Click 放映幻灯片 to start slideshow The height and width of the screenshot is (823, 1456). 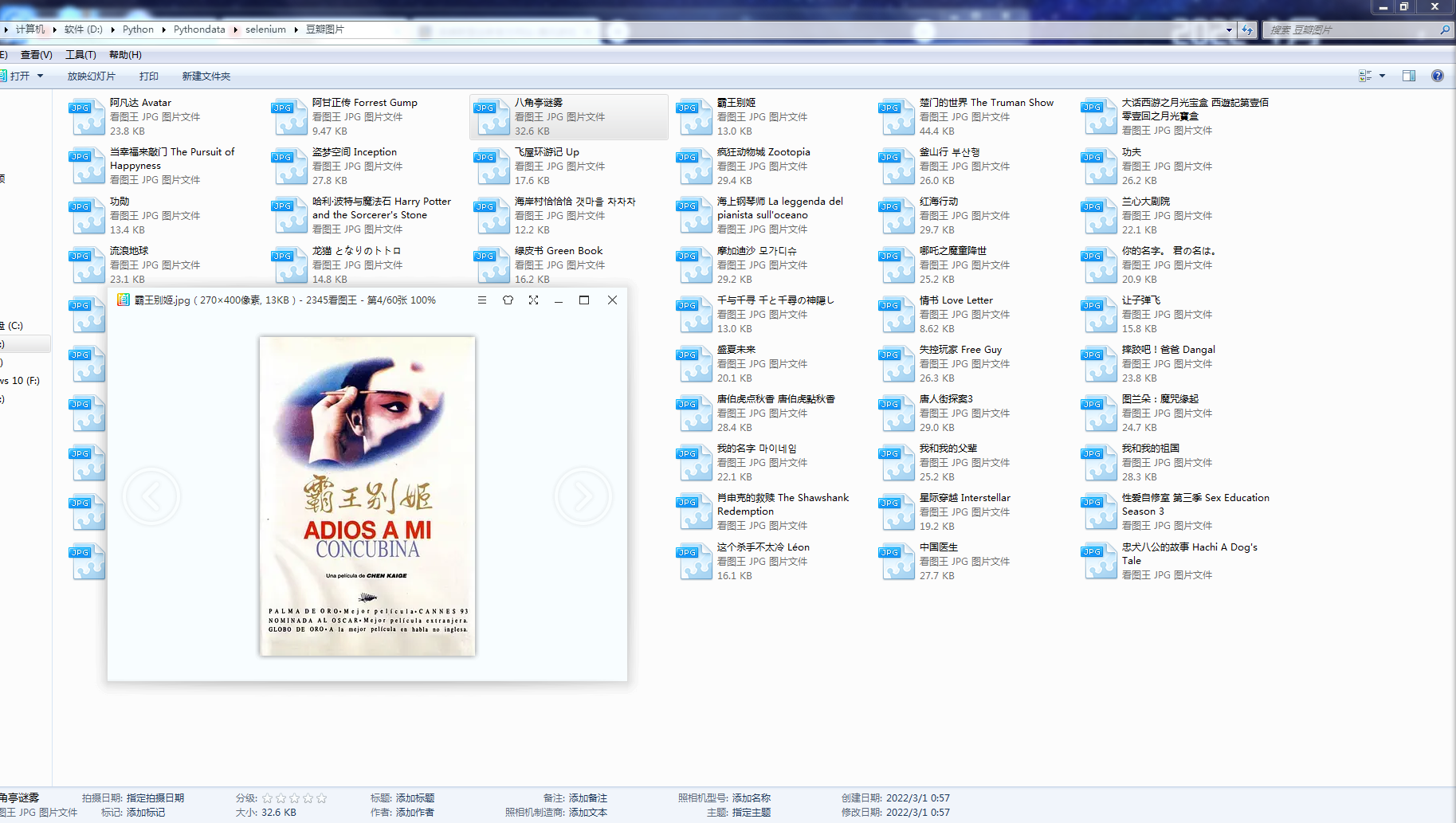[x=92, y=76]
